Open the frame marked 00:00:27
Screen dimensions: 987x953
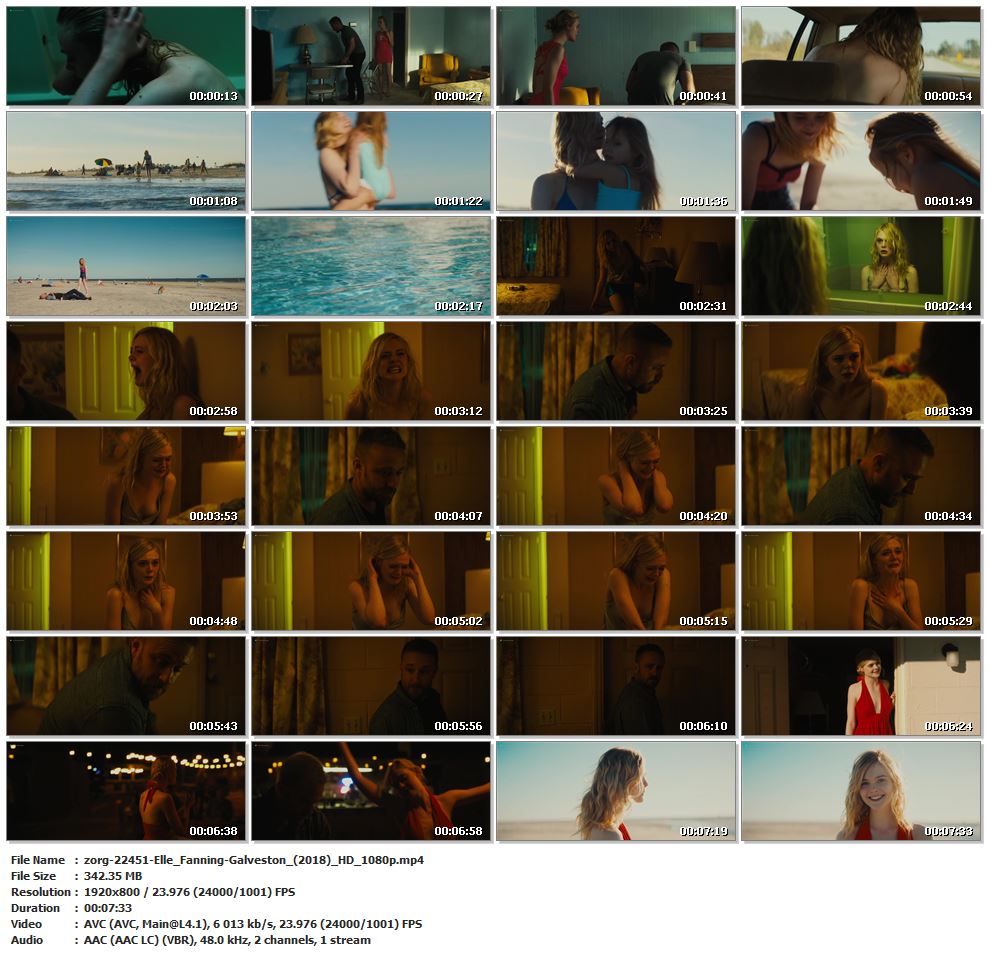coord(371,56)
